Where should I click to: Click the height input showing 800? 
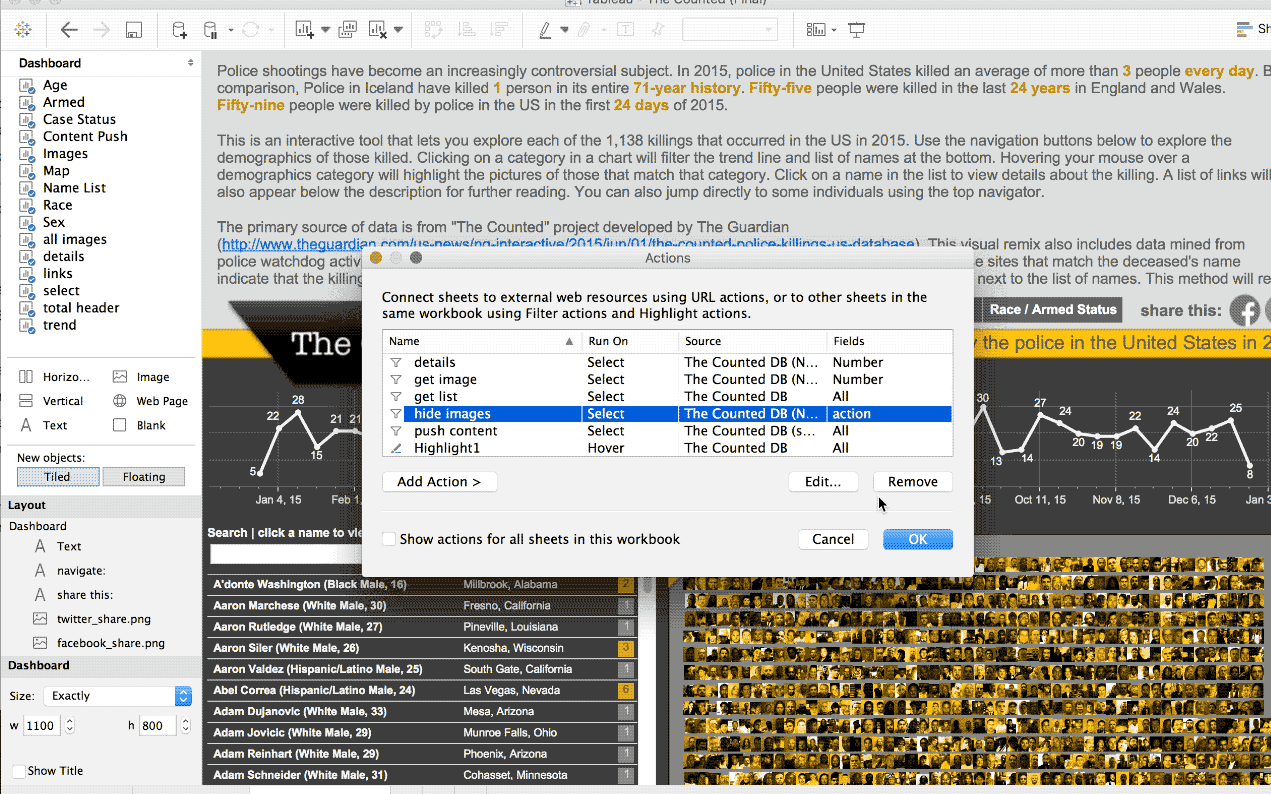tap(157, 726)
